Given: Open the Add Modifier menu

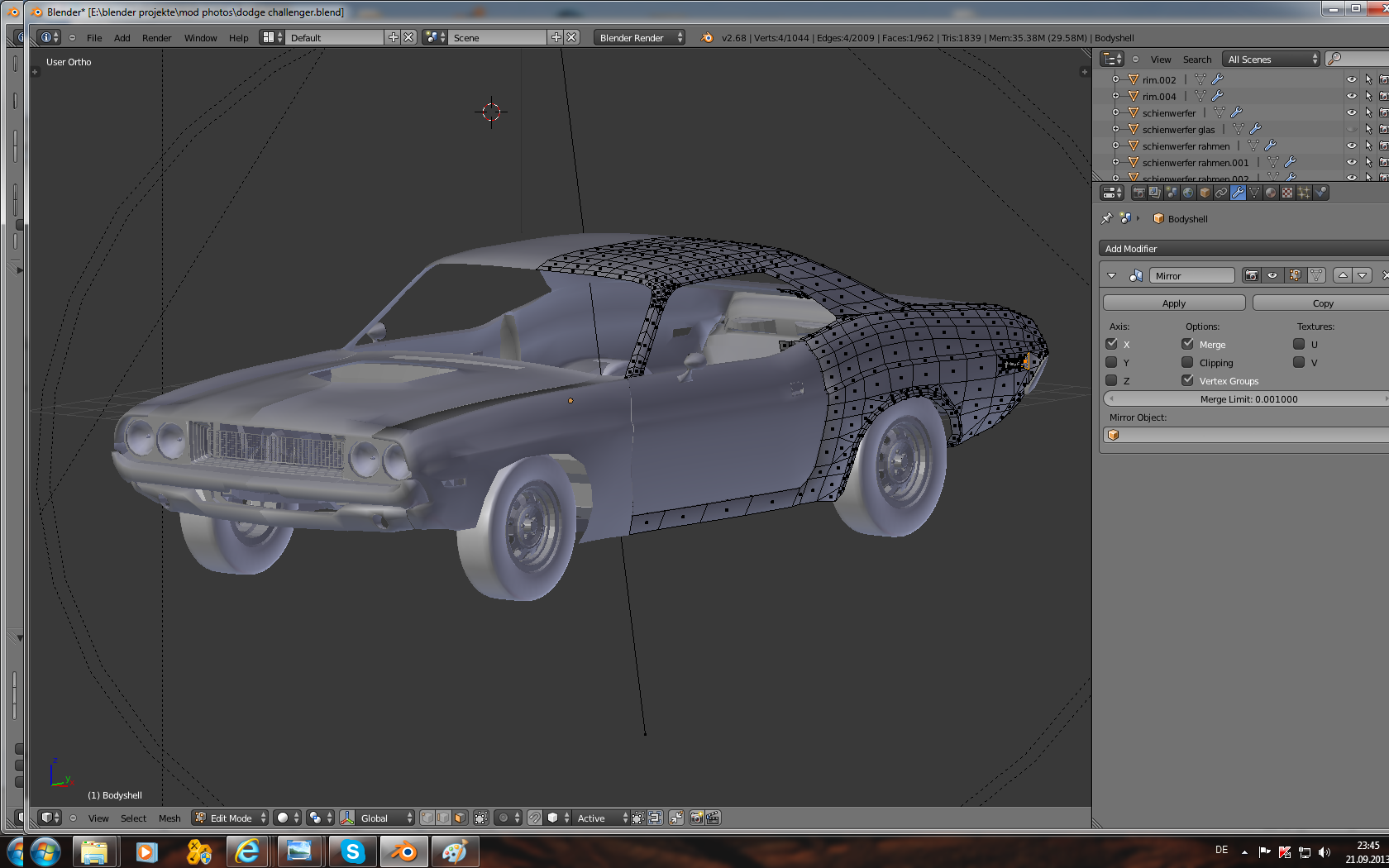Looking at the screenshot, I should (1243, 248).
